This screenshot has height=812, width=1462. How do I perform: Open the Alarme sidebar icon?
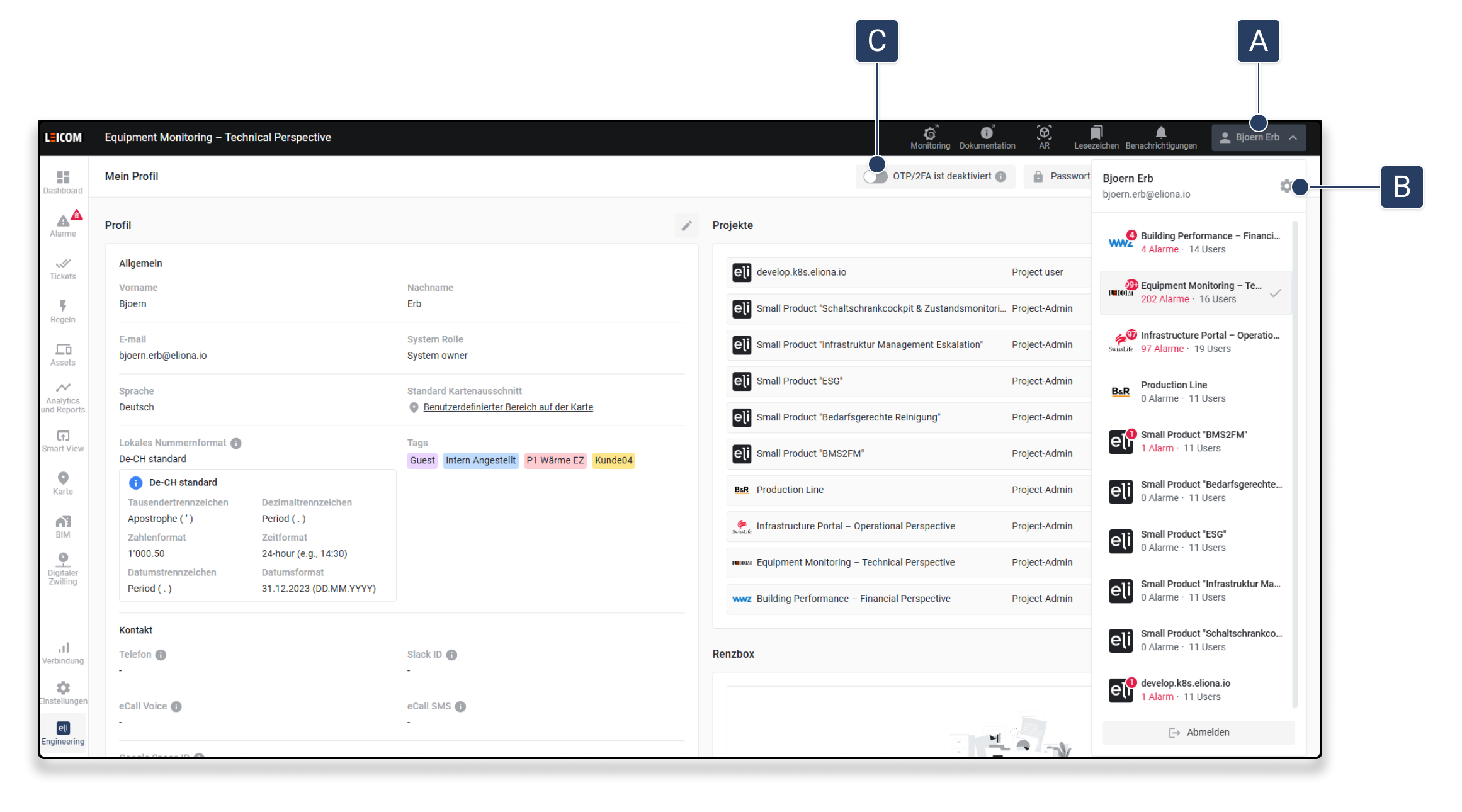coord(63,223)
